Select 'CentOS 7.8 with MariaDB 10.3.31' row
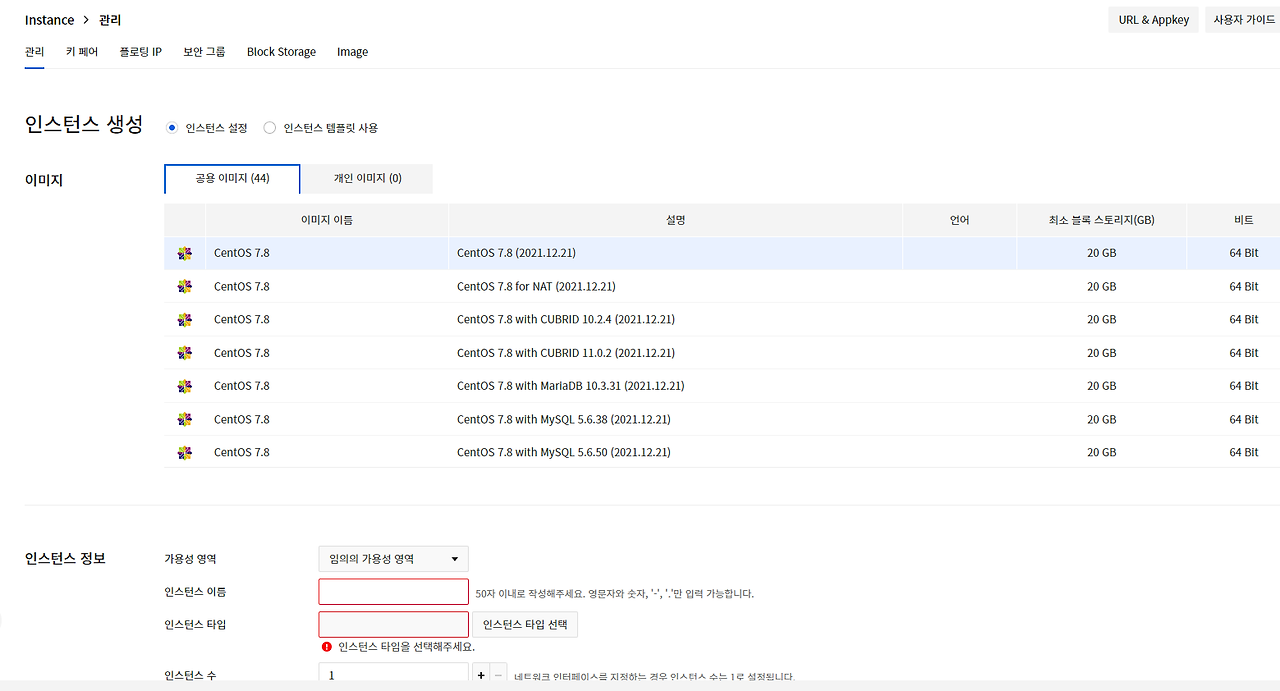Screen dimensions: 1280x691 click(x=722, y=386)
